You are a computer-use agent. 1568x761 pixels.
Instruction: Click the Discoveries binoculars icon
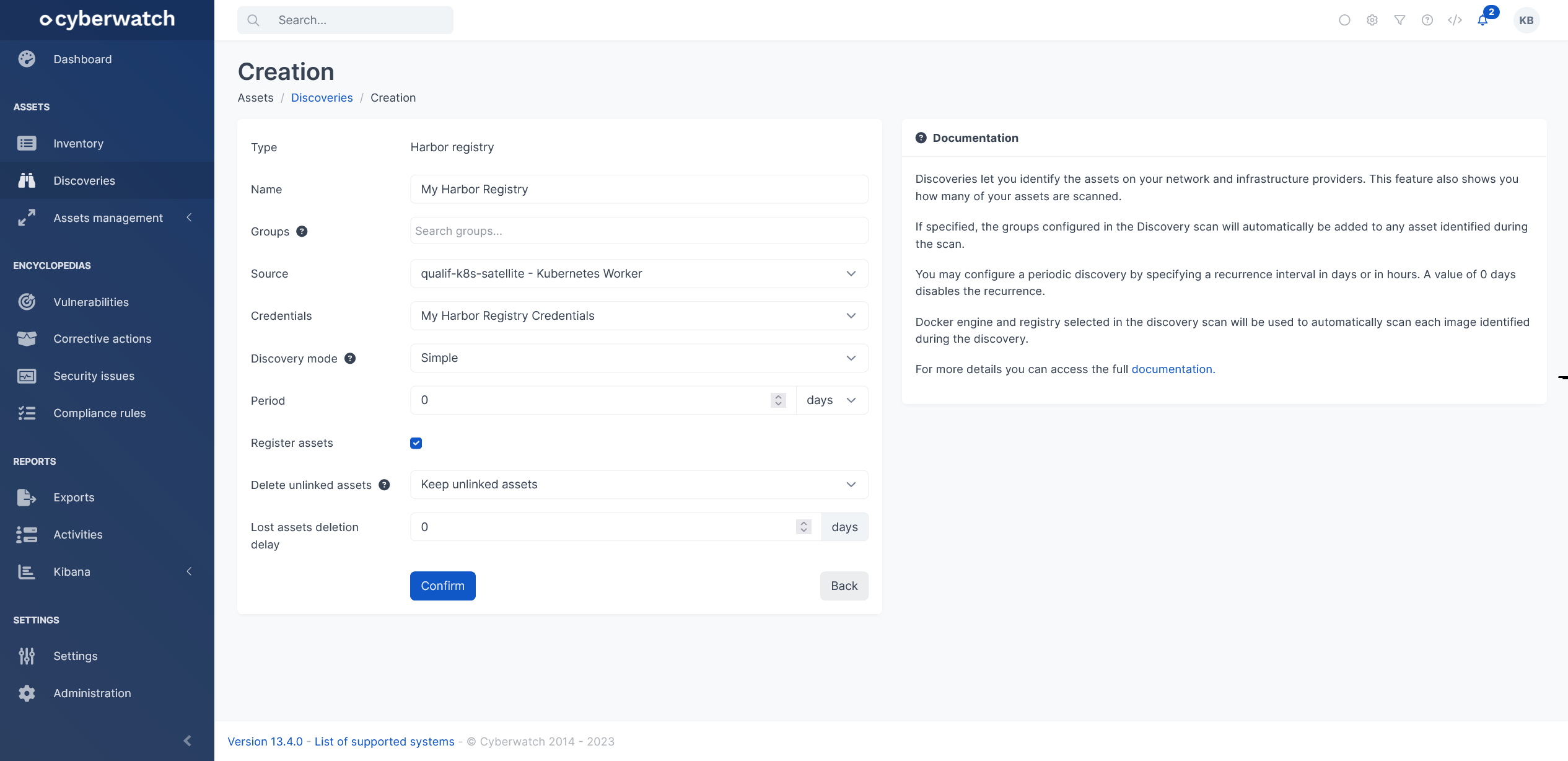click(x=27, y=180)
